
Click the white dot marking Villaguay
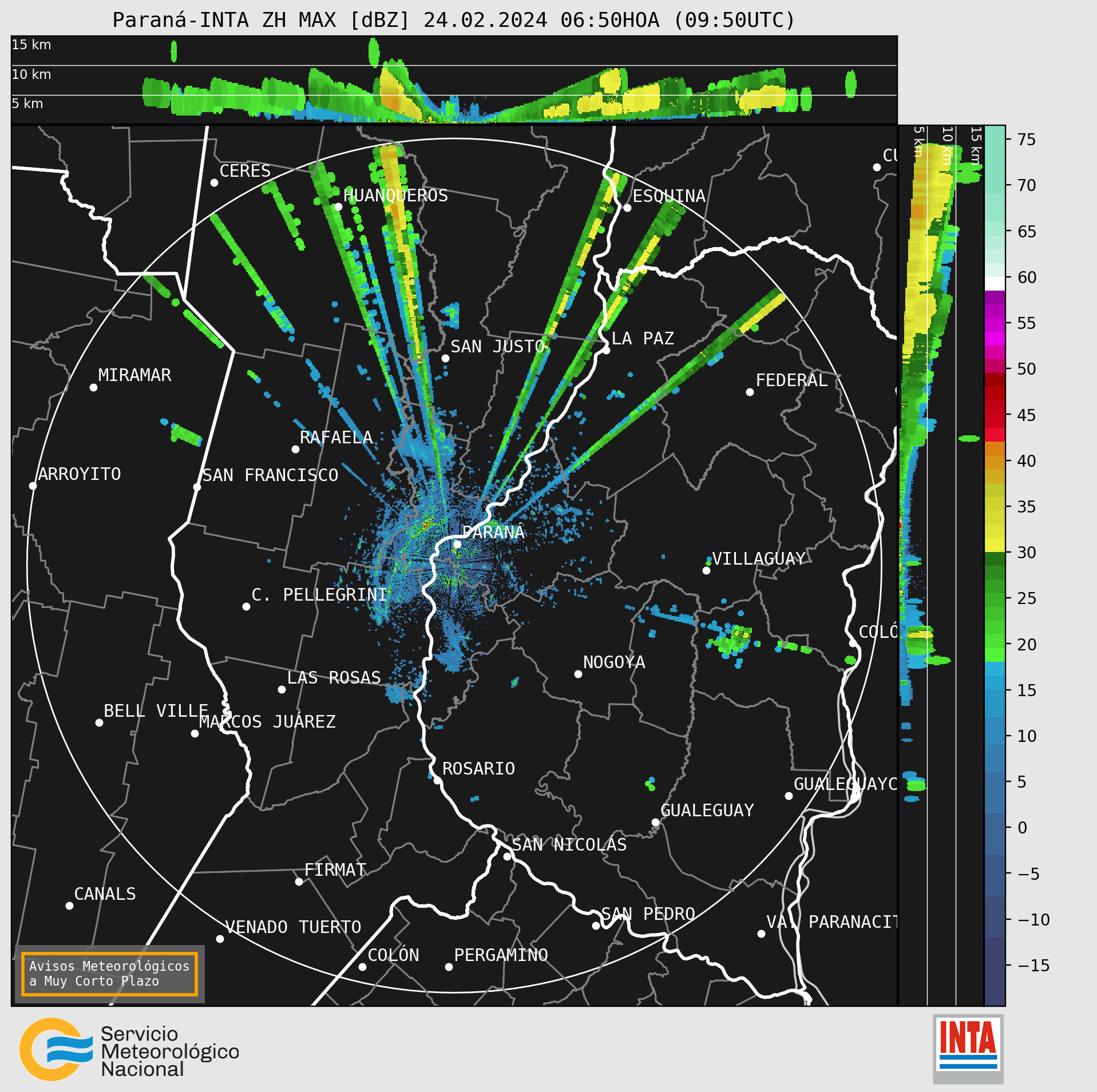(706, 570)
